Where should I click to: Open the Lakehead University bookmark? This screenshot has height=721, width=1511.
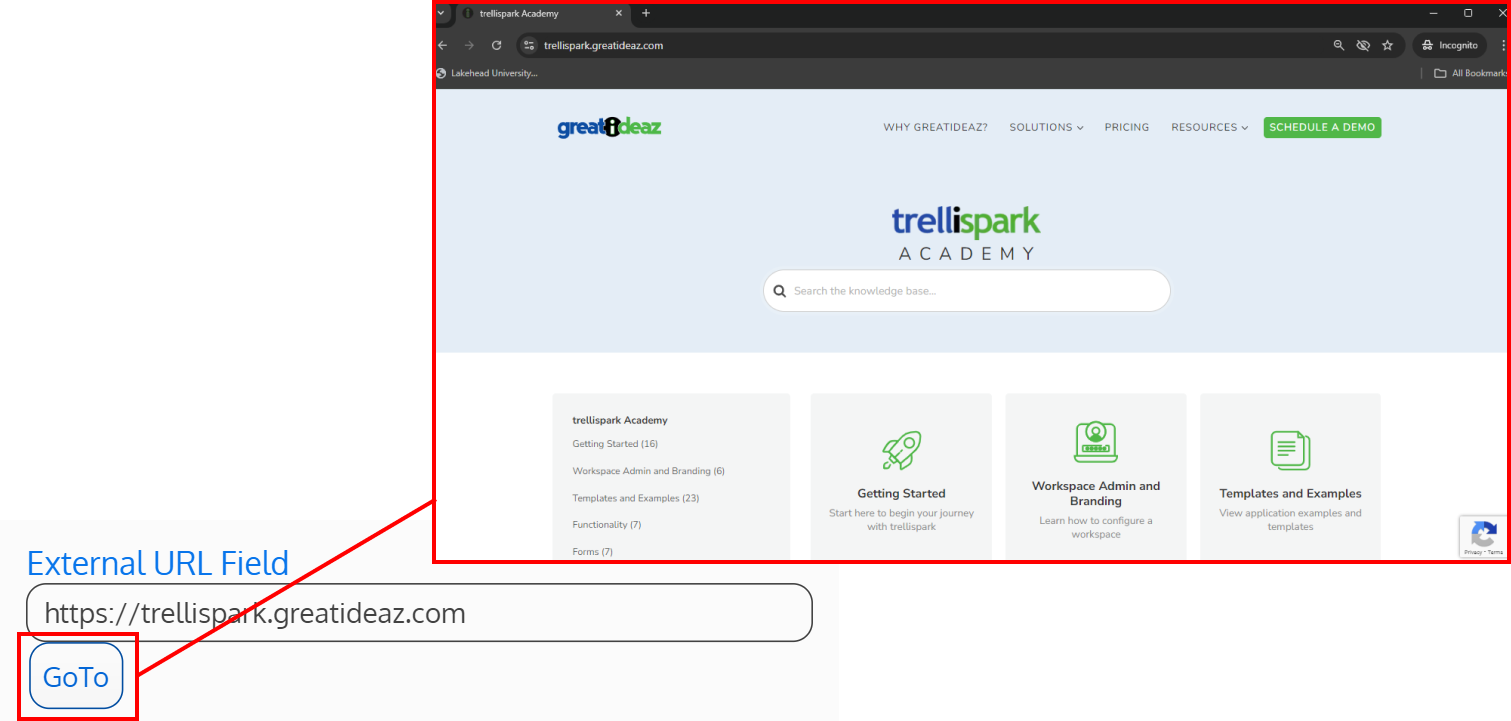(487, 73)
